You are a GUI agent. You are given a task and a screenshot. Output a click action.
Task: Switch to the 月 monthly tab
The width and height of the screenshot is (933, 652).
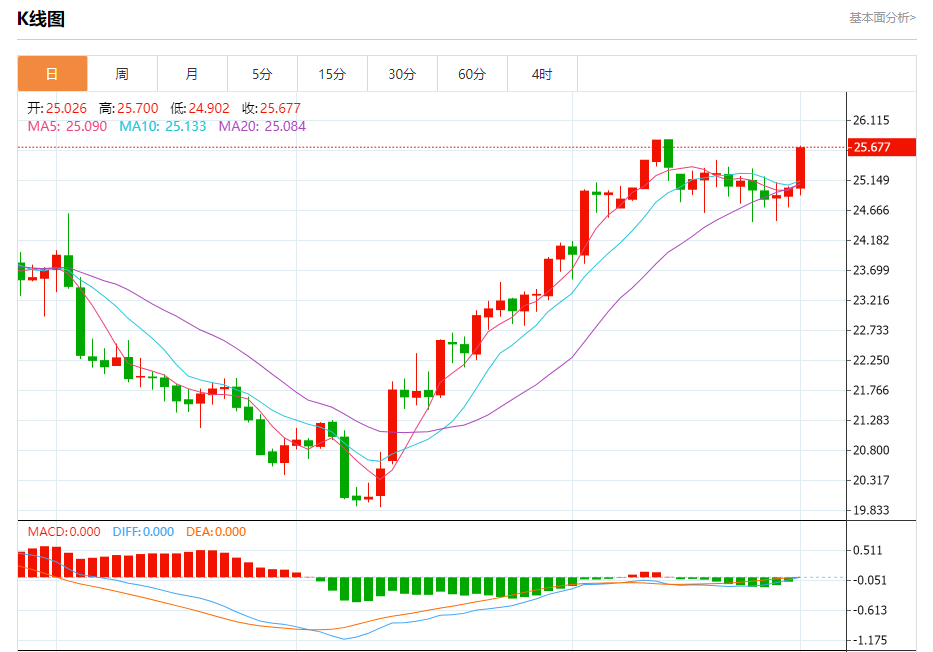[192, 74]
